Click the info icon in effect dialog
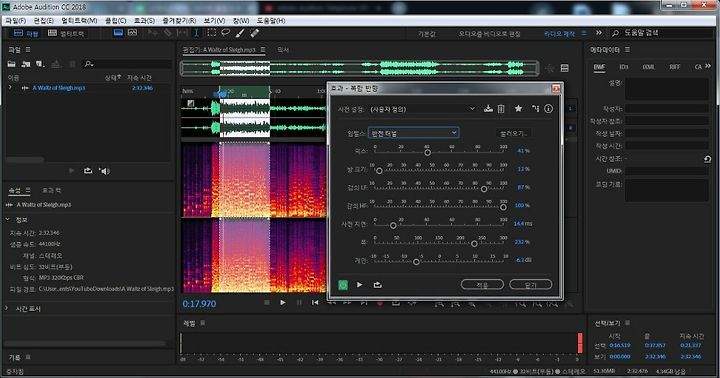Viewport: 720px width, 378px height. click(x=548, y=108)
